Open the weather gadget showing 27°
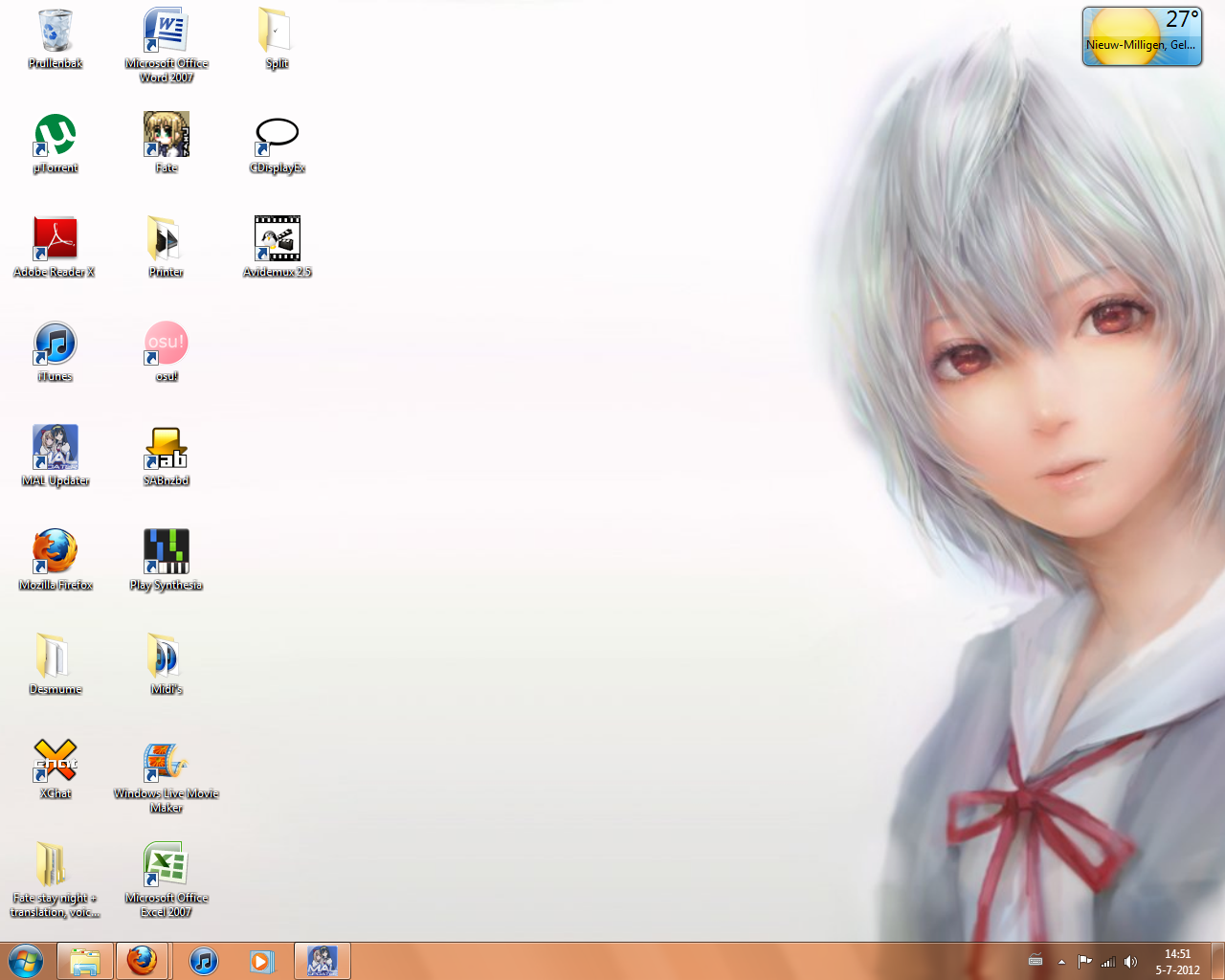Viewport: 1225px width, 980px height. click(1142, 36)
